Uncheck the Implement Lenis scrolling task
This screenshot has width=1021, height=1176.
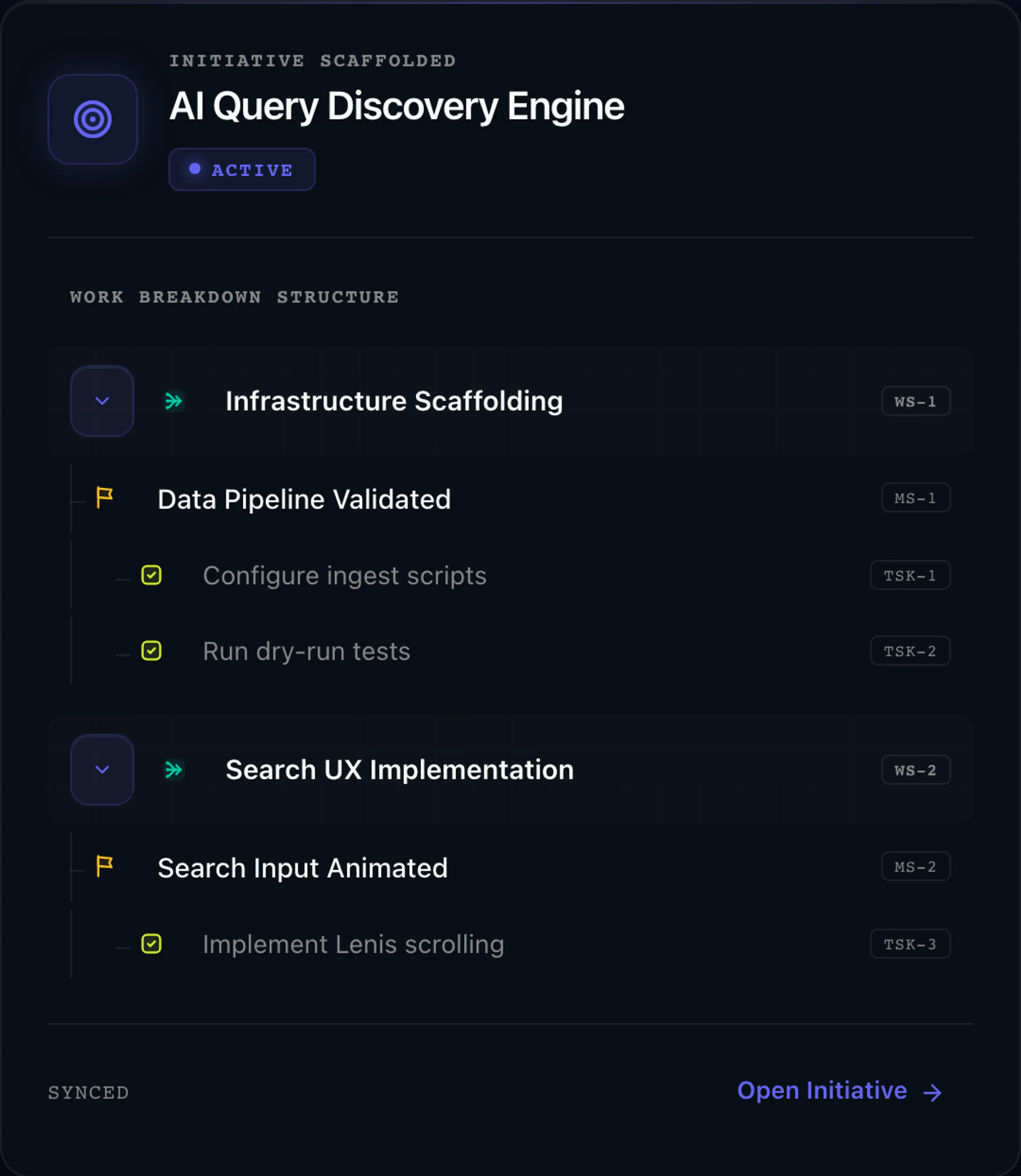(x=152, y=944)
